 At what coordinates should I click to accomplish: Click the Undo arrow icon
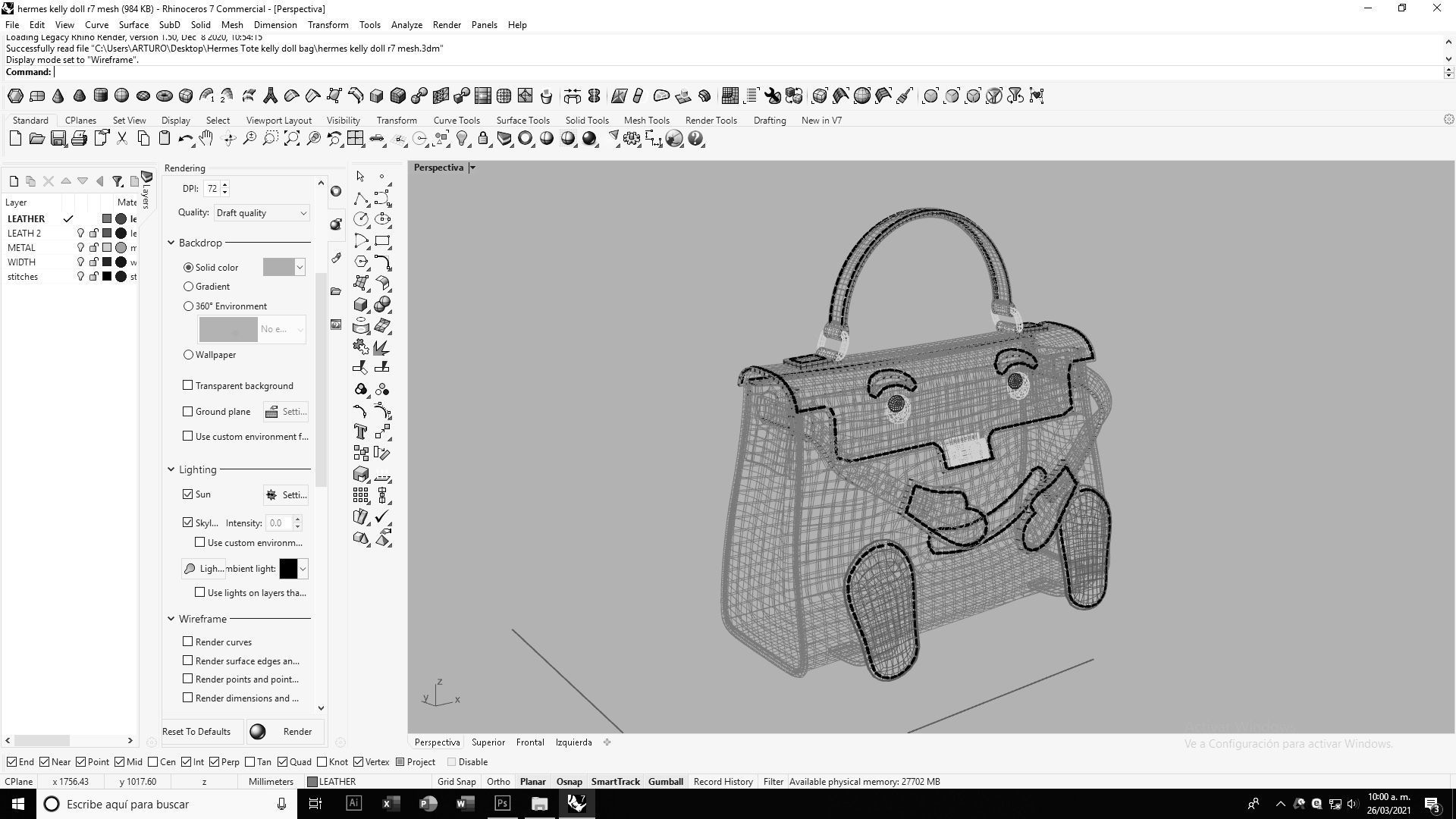coord(185,139)
